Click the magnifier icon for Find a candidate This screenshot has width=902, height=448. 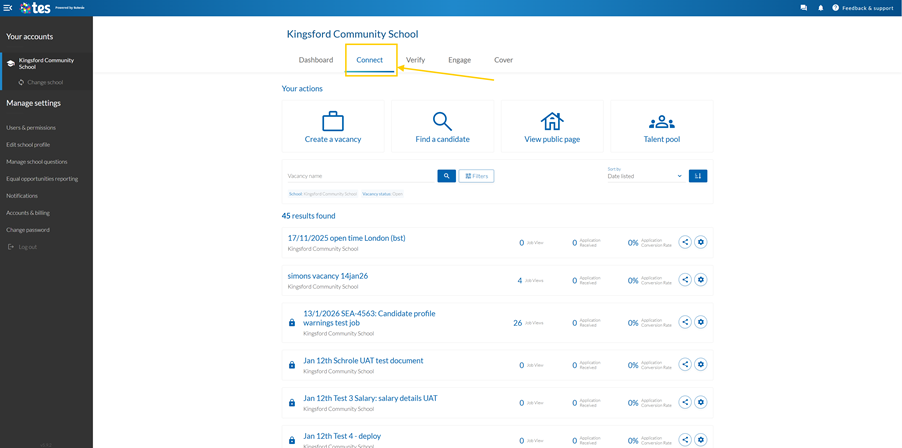(x=442, y=121)
